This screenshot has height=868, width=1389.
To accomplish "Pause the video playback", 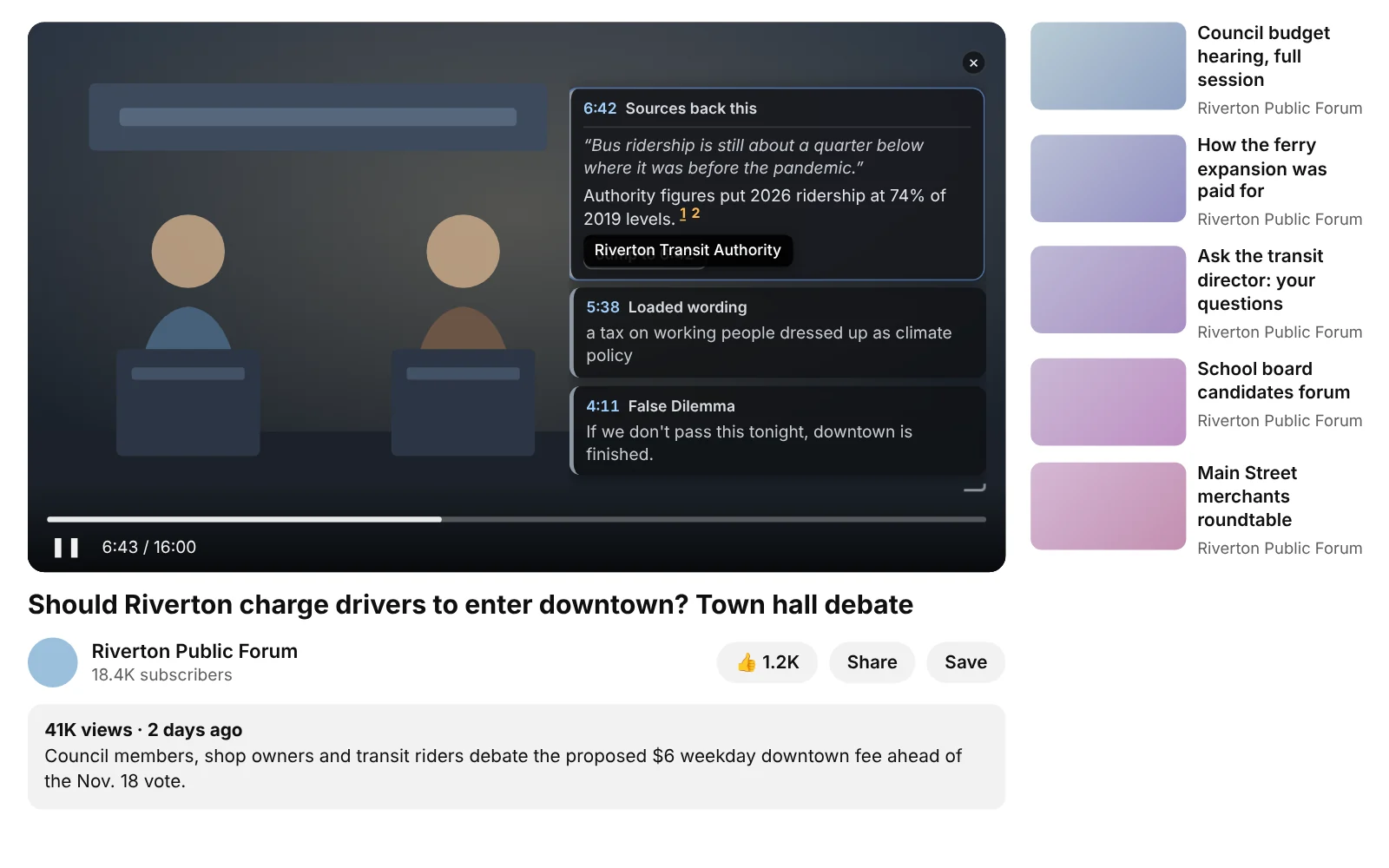I will (x=66, y=548).
